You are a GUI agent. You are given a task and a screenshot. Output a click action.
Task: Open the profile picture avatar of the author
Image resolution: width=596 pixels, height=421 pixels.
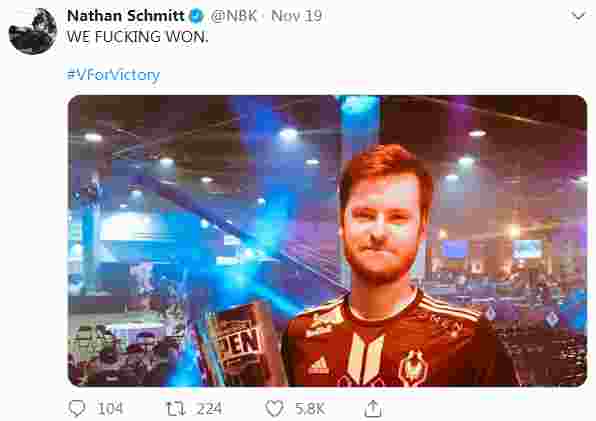pyautogui.click(x=33, y=31)
